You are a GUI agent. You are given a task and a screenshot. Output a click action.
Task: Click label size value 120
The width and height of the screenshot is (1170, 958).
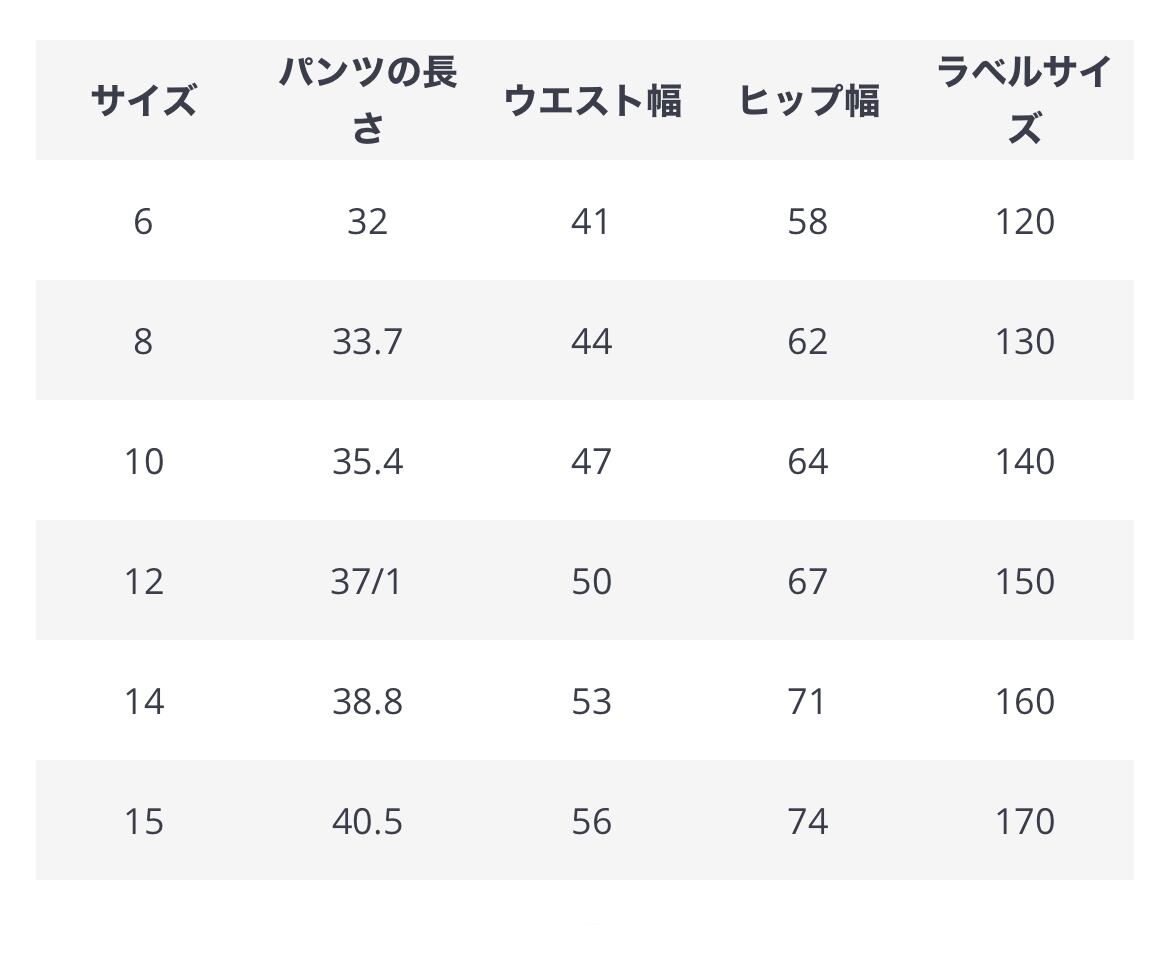click(1025, 222)
